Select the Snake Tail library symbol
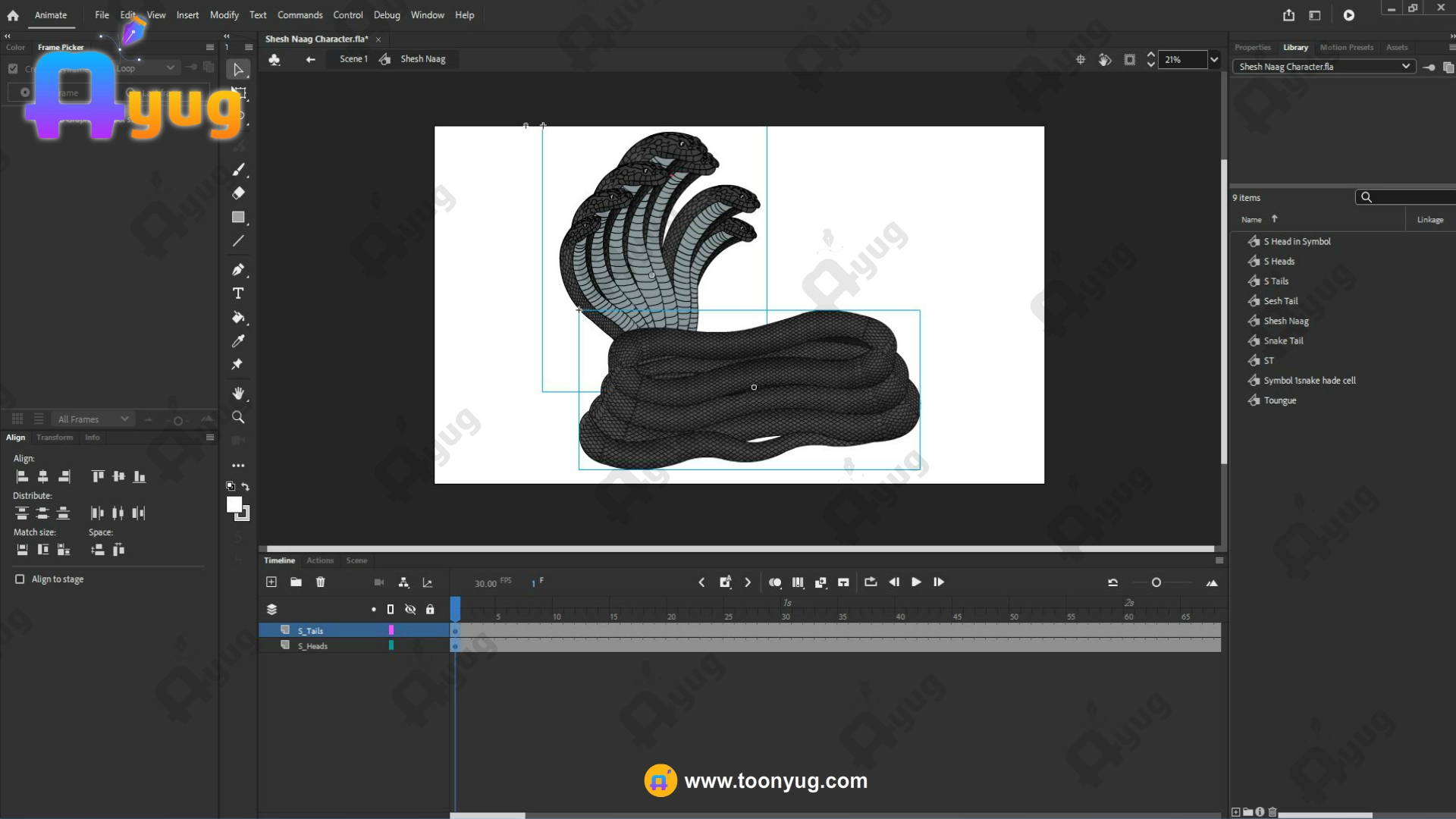 tap(1283, 341)
